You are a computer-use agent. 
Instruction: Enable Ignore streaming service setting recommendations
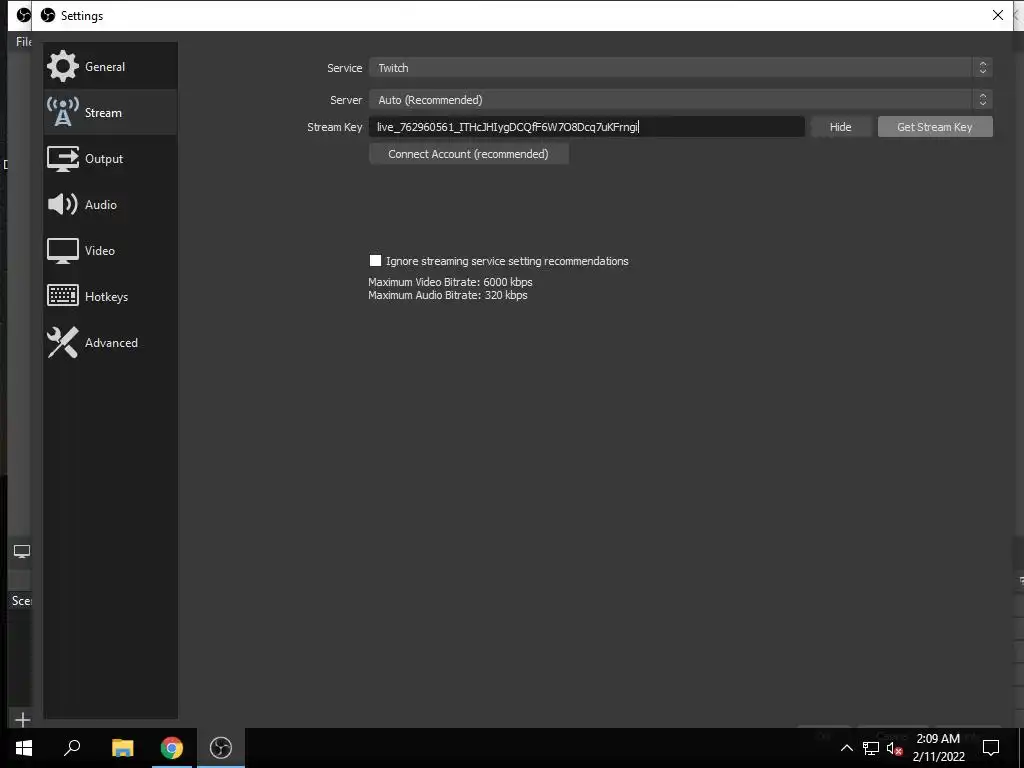coord(376,261)
